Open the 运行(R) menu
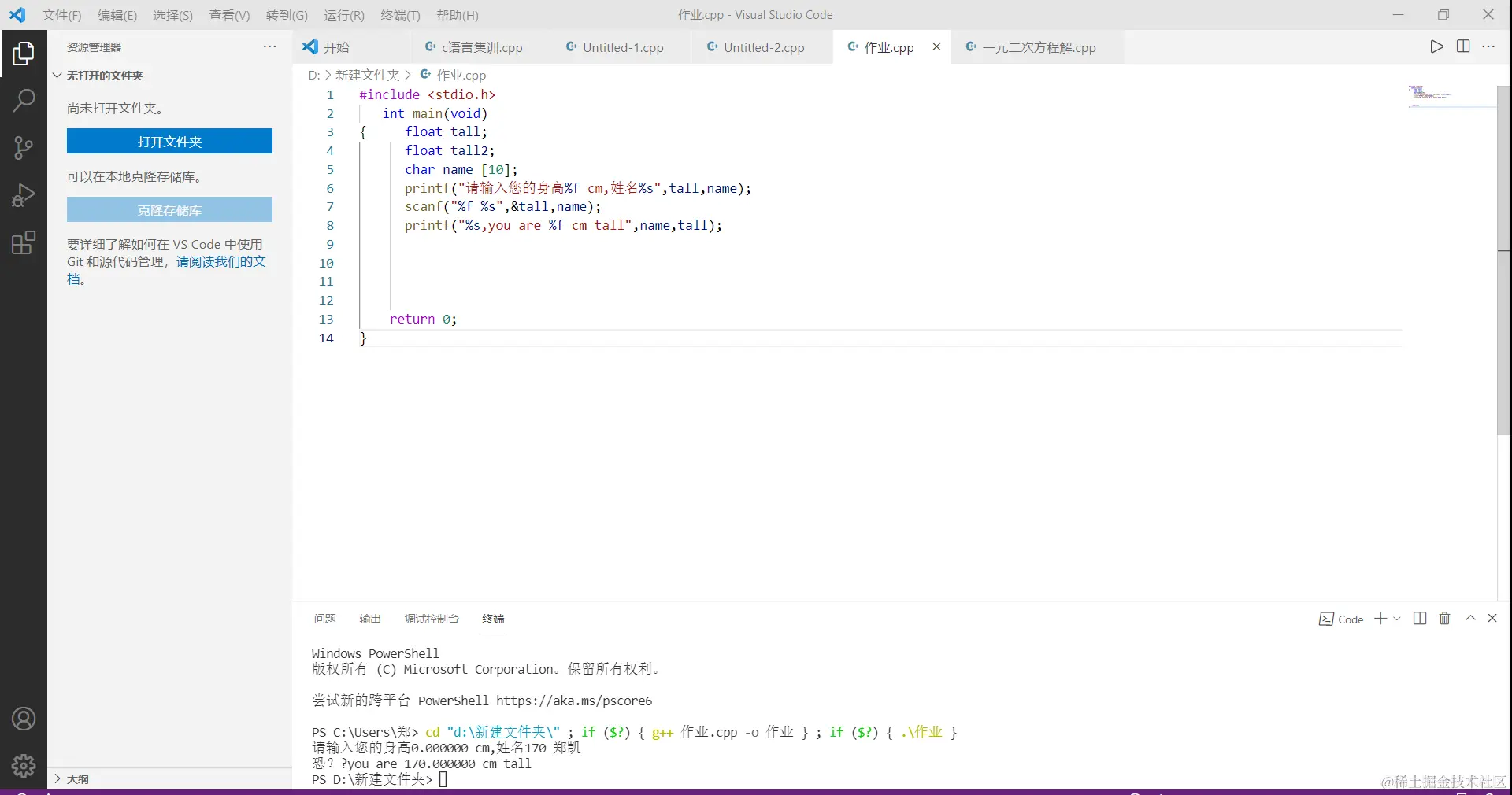 [343, 15]
